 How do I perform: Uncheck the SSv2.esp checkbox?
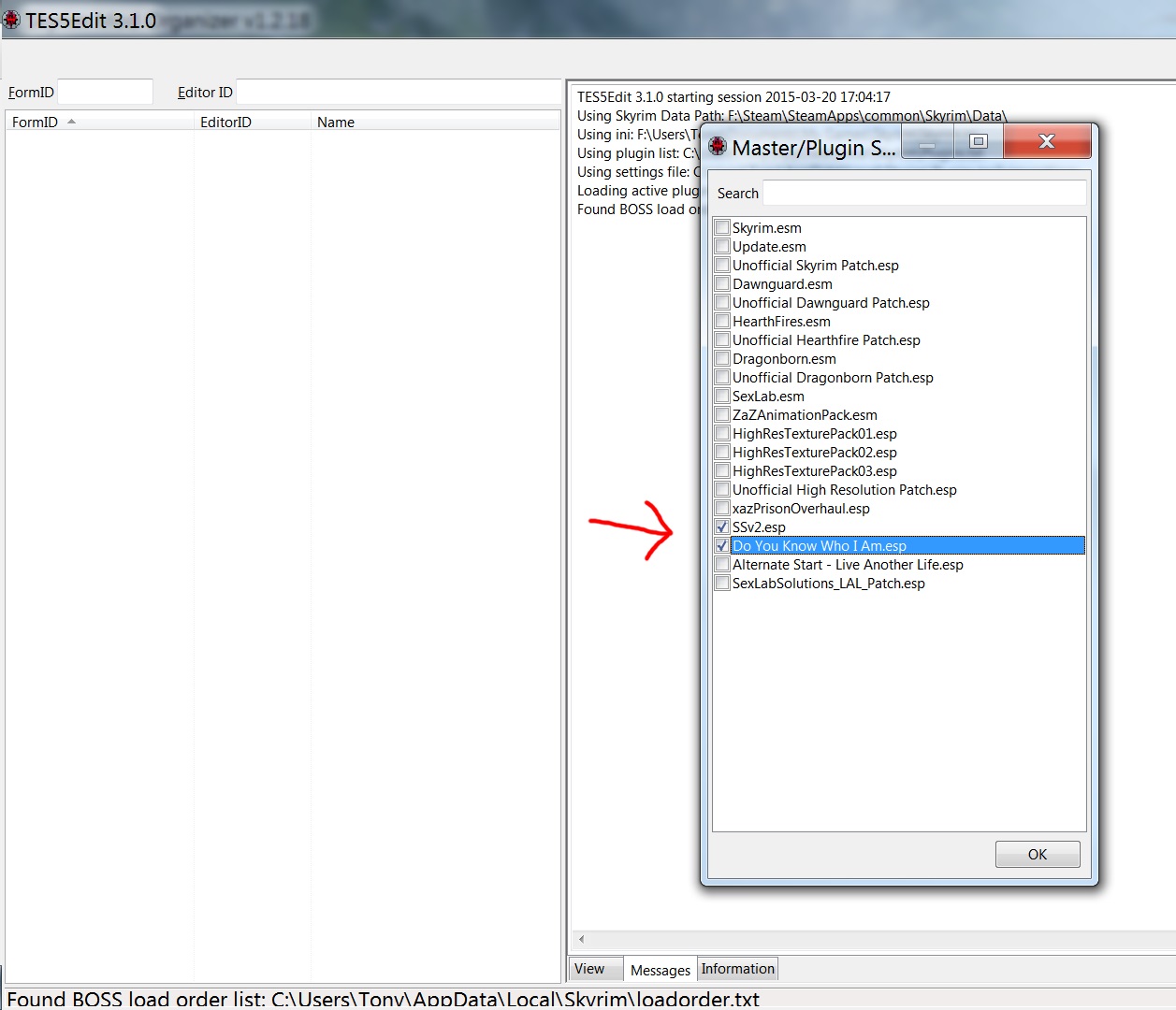[x=722, y=527]
